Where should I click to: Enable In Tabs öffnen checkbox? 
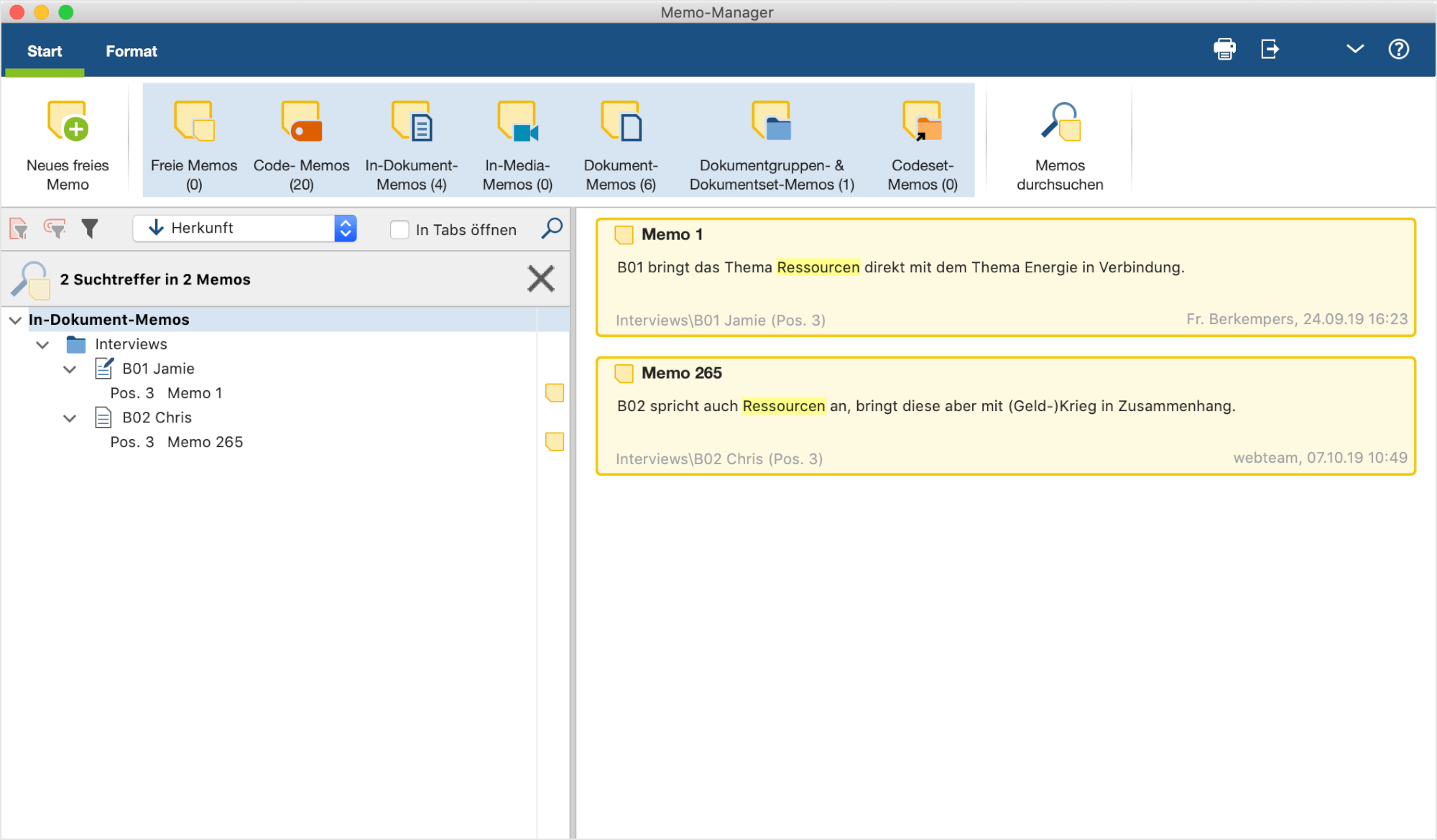(399, 230)
